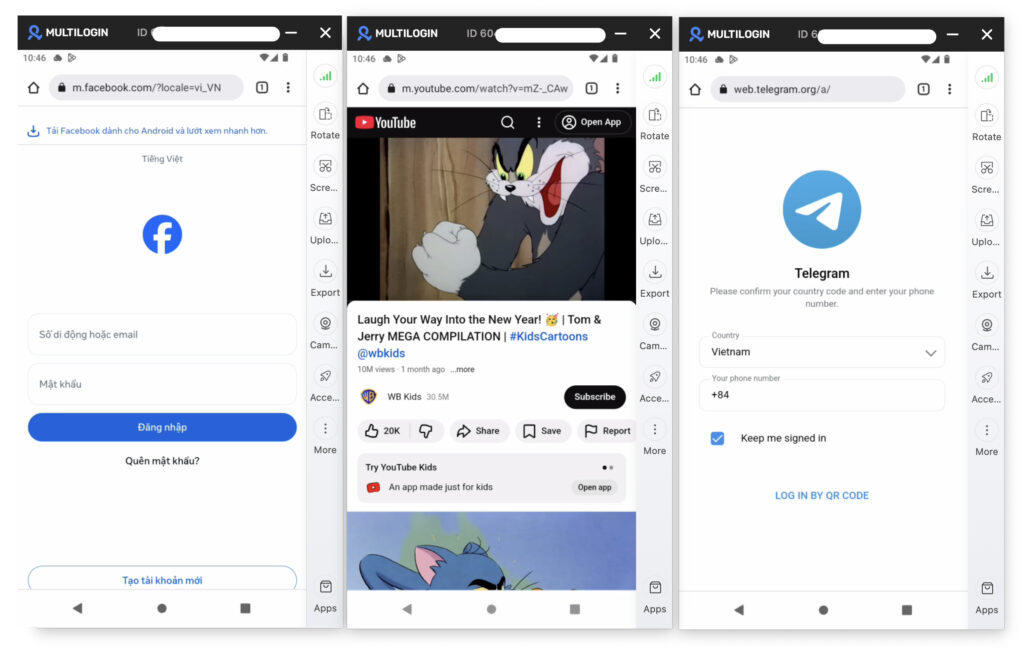Click the blue Đăng nhập button
The height and width of the screenshot is (648, 1024).
(162, 427)
